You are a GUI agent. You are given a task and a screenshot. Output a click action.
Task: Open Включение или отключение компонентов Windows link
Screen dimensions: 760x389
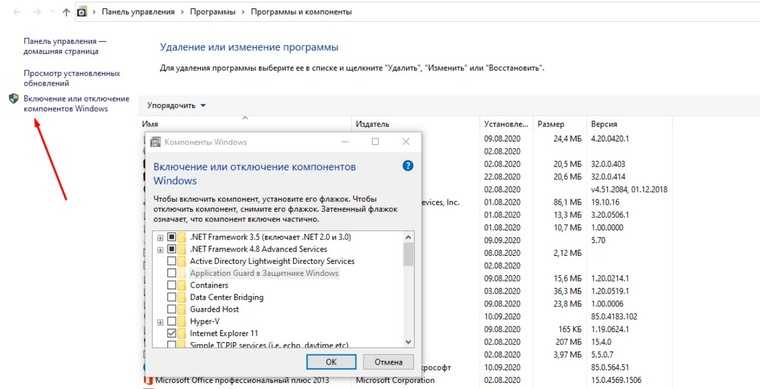coord(77,104)
